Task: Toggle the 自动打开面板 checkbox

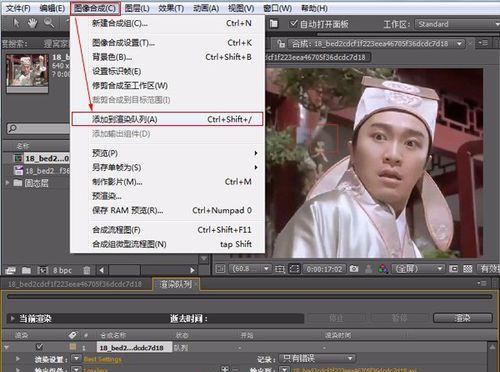Action: pyautogui.click(x=293, y=24)
